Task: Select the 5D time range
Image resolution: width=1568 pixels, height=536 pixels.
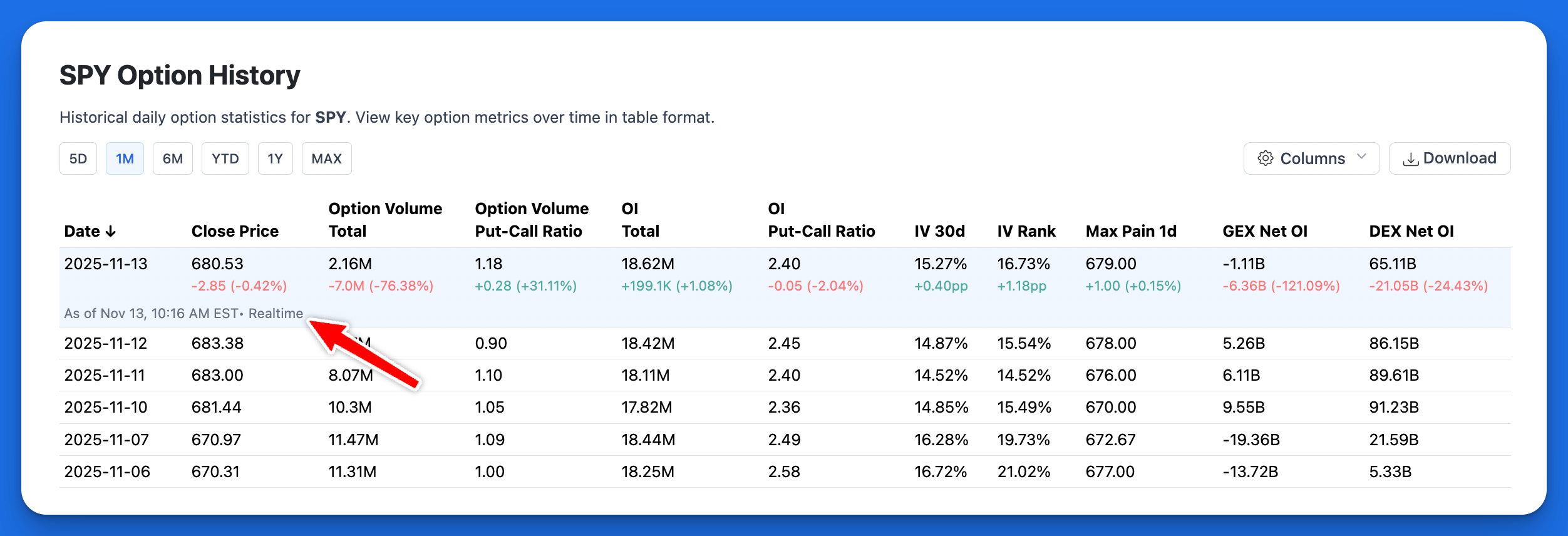Action: coord(78,158)
